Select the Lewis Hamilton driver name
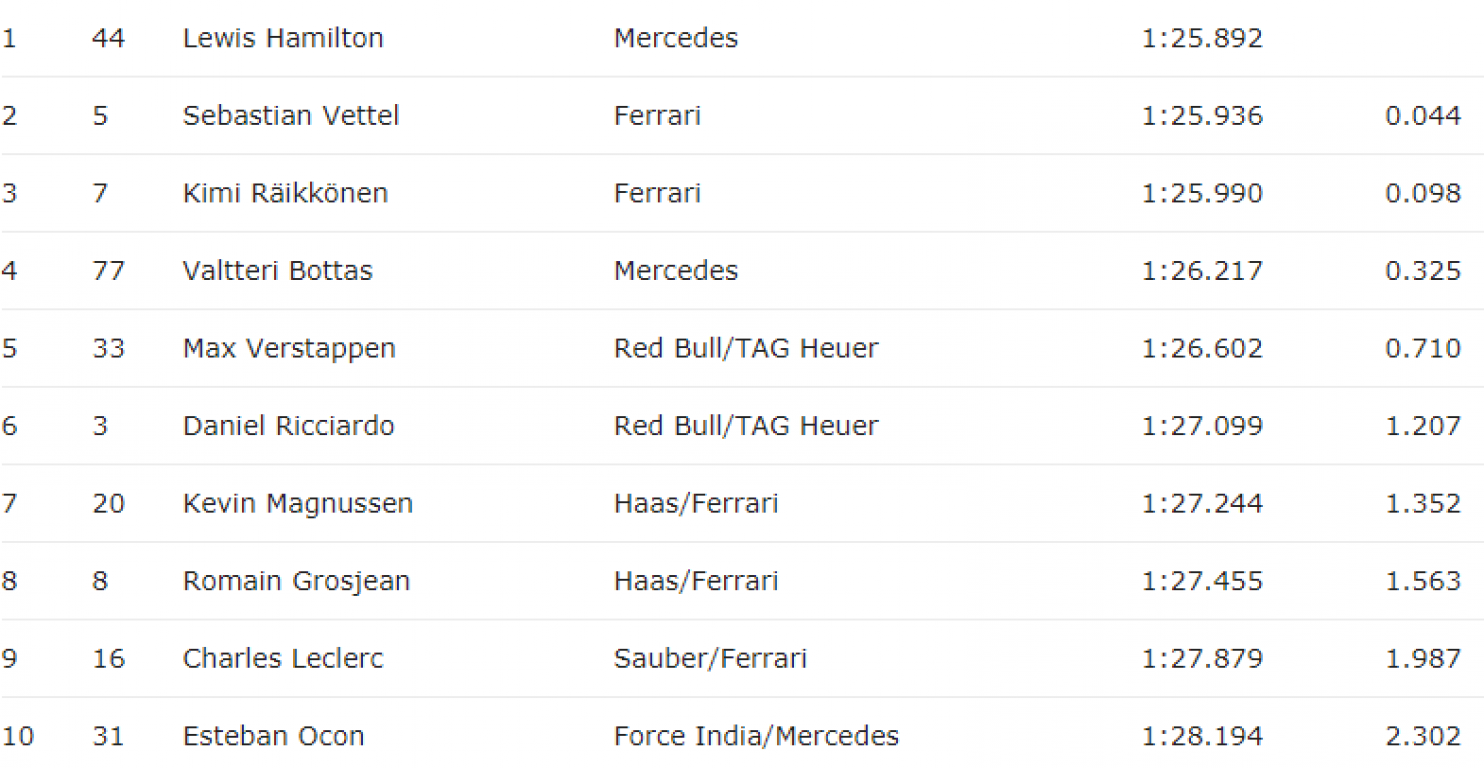 point(283,38)
